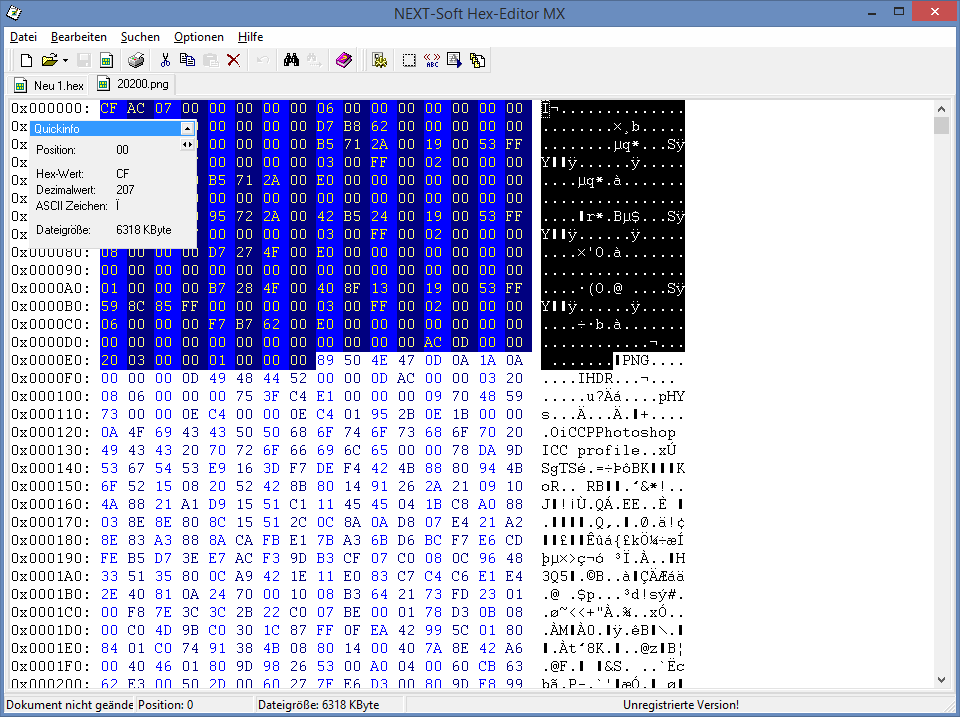Click status bar 'Dokument nicht geände' field
Viewport: 960px width, 717px height.
(x=69, y=705)
